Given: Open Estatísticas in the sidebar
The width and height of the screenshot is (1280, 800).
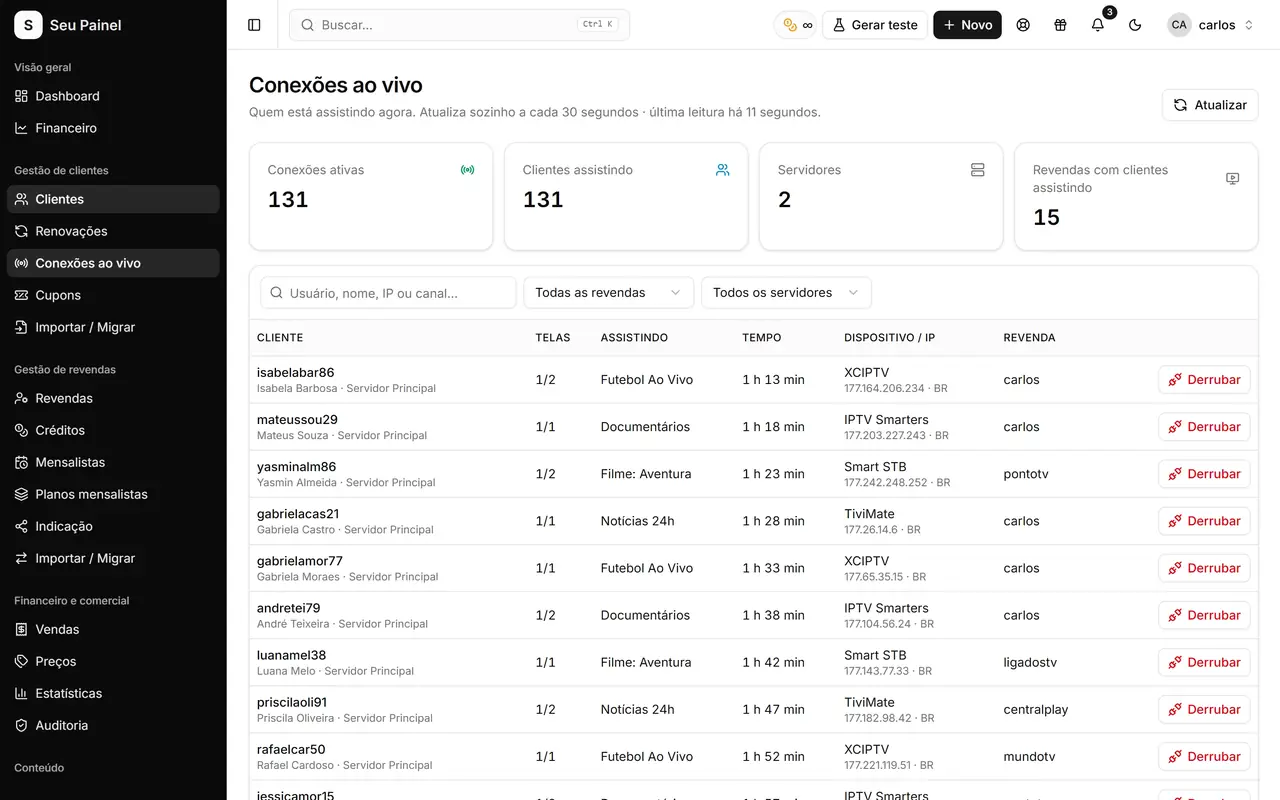Looking at the screenshot, I should pyautogui.click(x=113, y=693).
